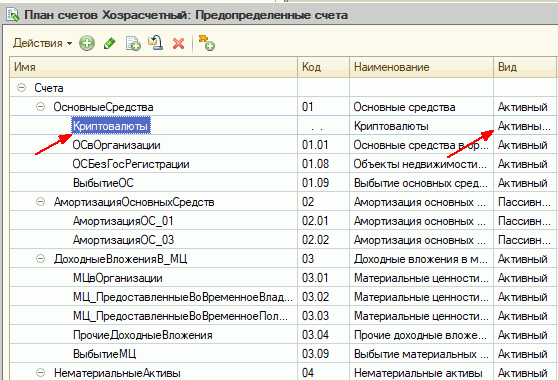This screenshot has width=558, height=380.
Task: Click the Криптовалюты name input field
Action: 111,126
